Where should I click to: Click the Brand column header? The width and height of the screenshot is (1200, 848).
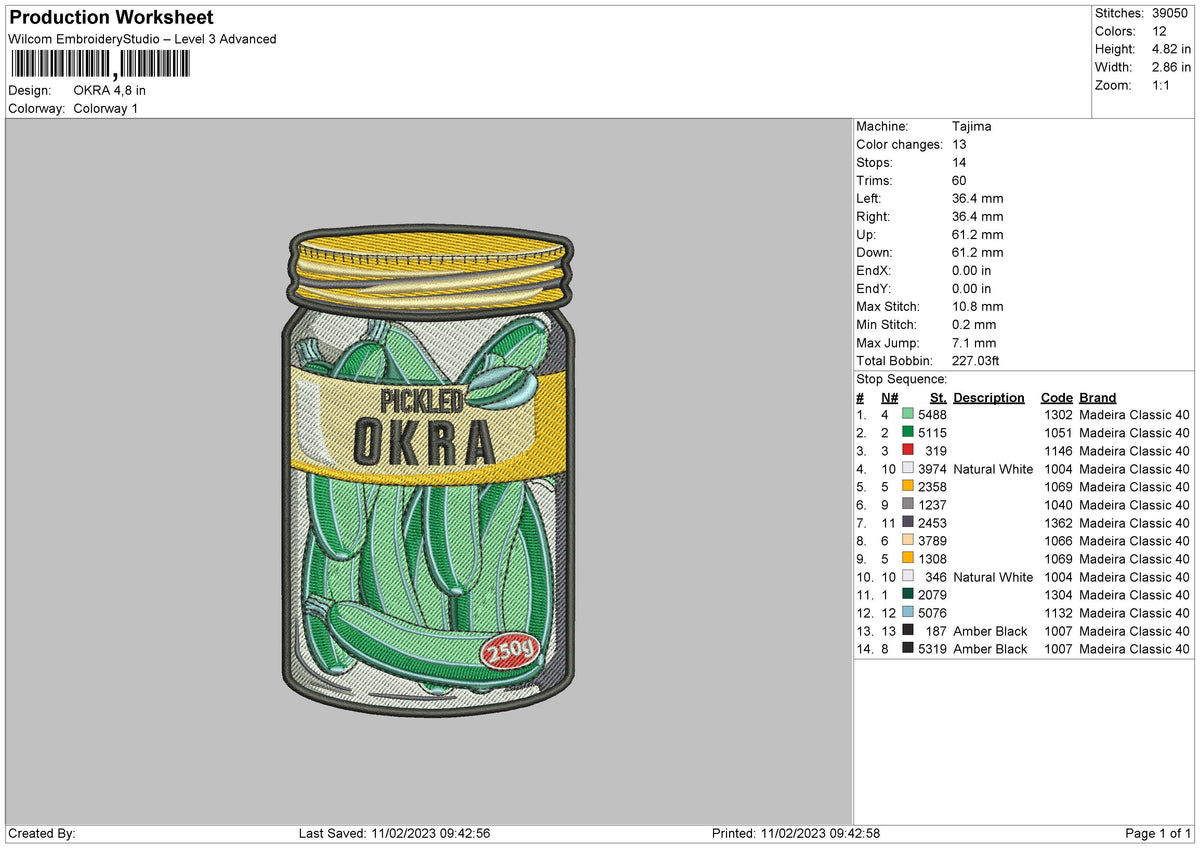(x=1097, y=397)
